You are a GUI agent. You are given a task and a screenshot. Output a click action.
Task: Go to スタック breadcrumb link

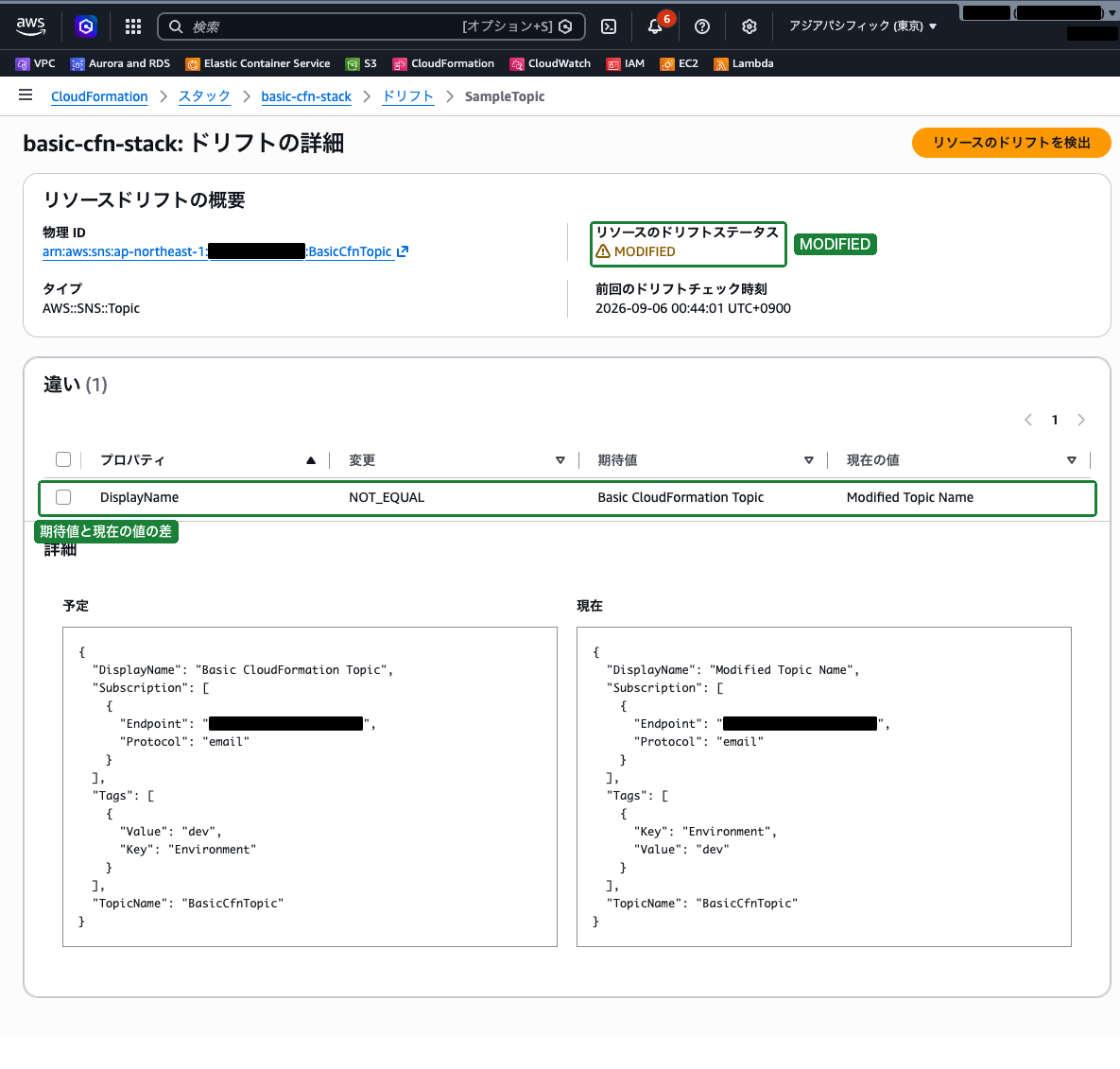tap(204, 96)
